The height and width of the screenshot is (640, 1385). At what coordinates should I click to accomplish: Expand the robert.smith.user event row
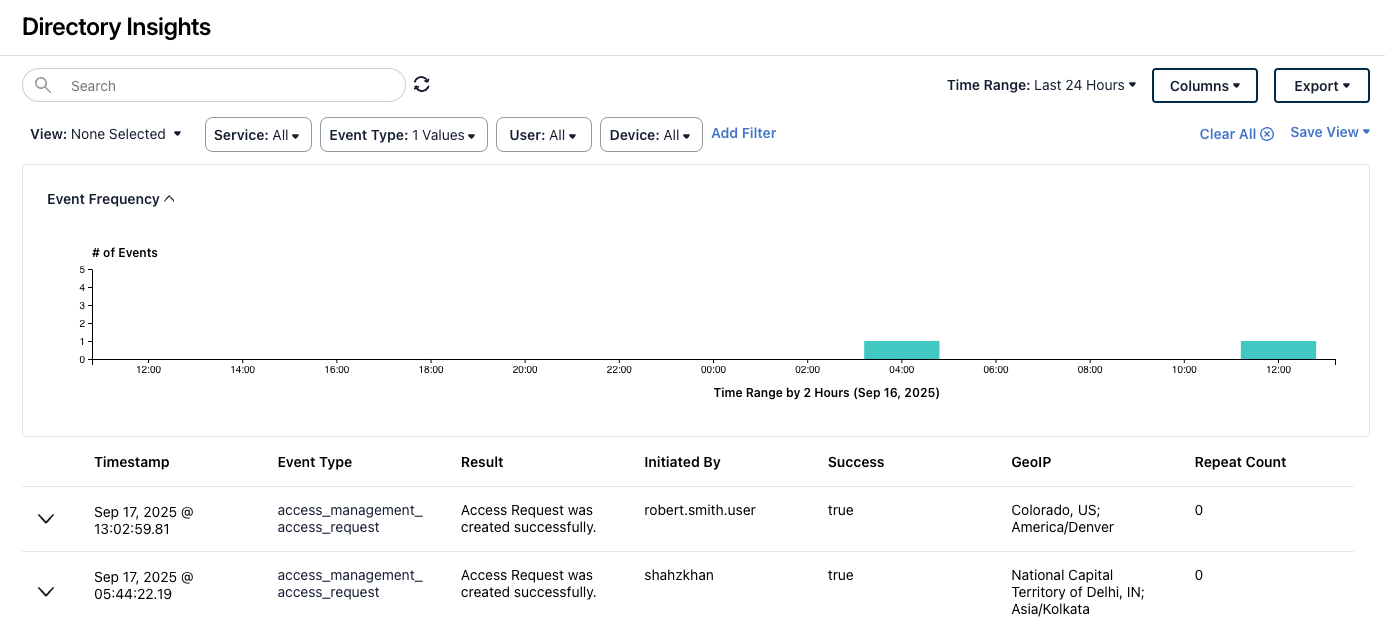pos(45,519)
